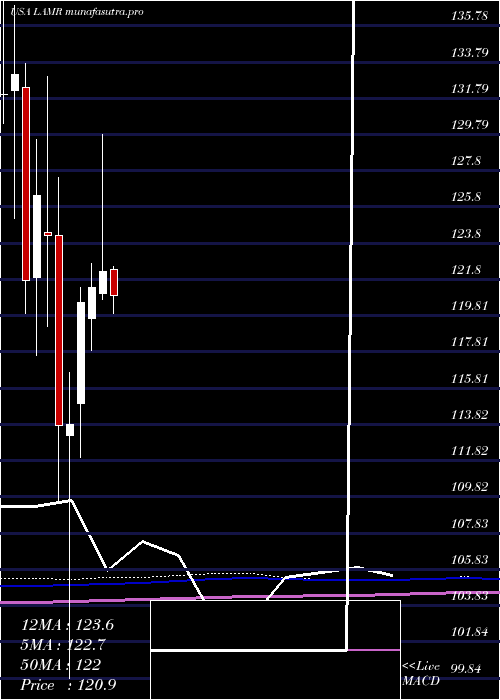Click the '12MA : 123.6' readout
500x700 pixels.
pyautogui.click(x=67, y=625)
